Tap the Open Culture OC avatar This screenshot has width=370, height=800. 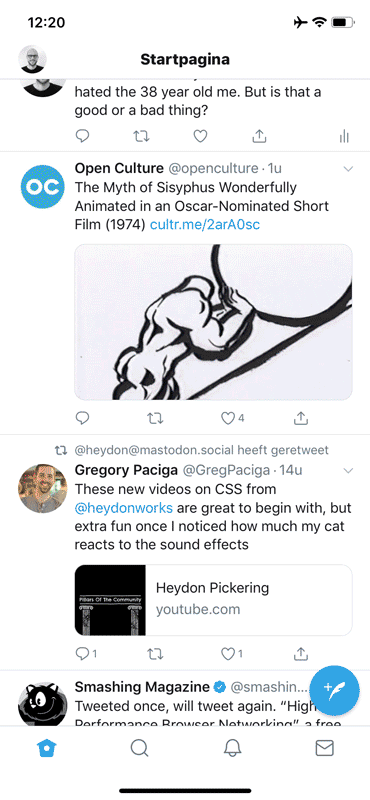[x=43, y=187]
